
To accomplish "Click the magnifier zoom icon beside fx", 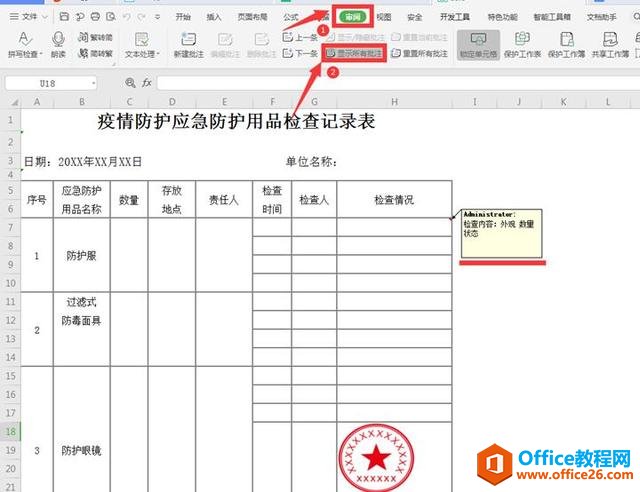I will [130, 83].
